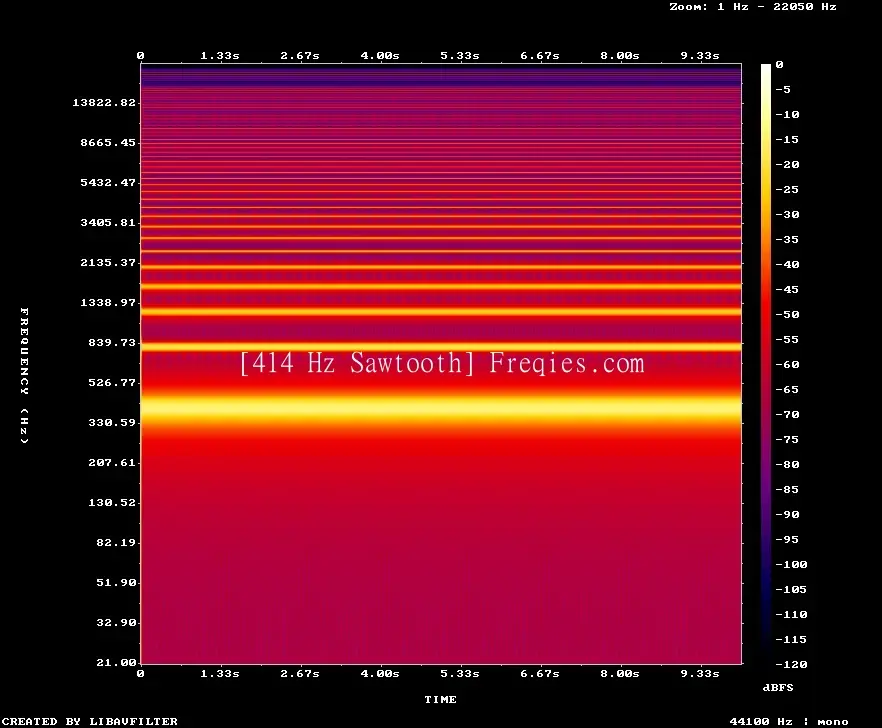The image size is (882, 728).
Task: Click the -100 dBFS scale label
Action: click(791, 564)
